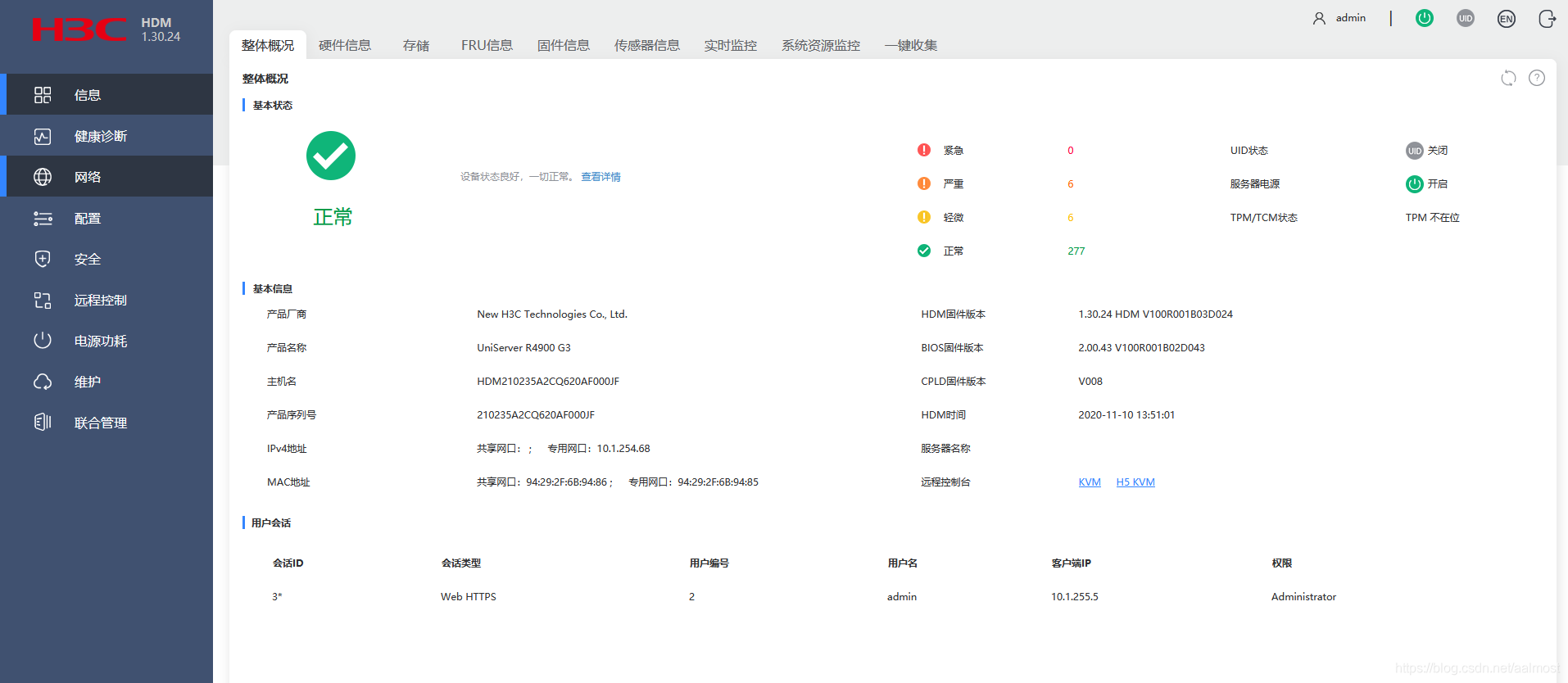
Task: Open the 电源功耗 power icon
Action: 43,341
